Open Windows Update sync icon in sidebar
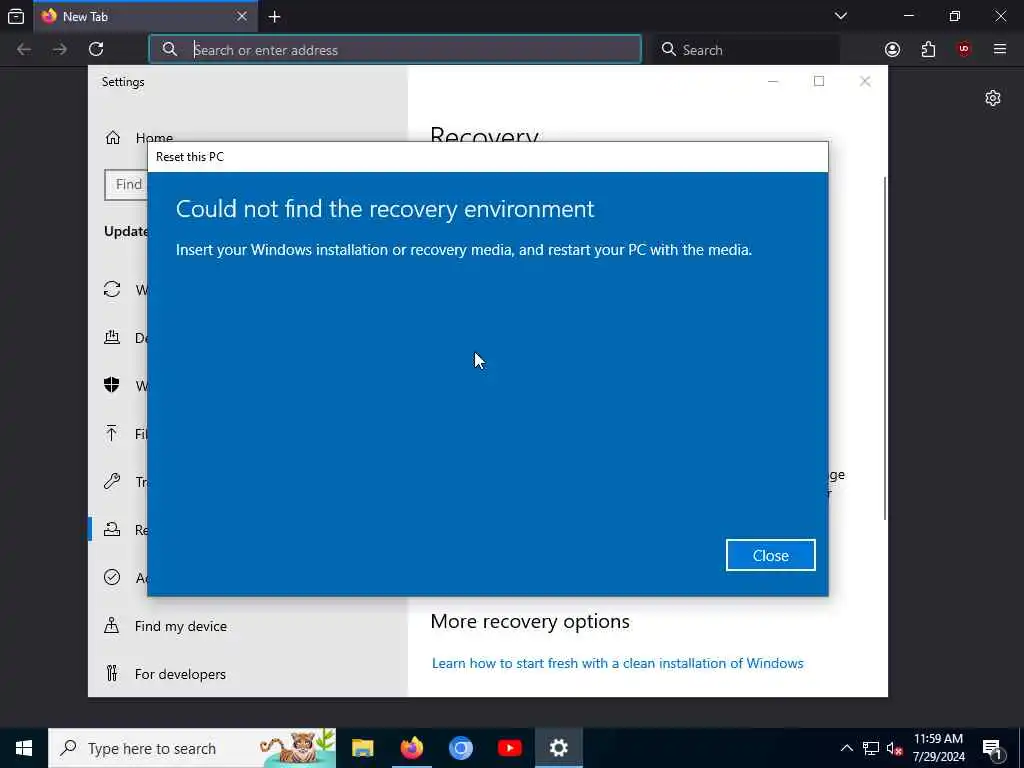Image resolution: width=1024 pixels, height=768 pixels. pos(112,289)
